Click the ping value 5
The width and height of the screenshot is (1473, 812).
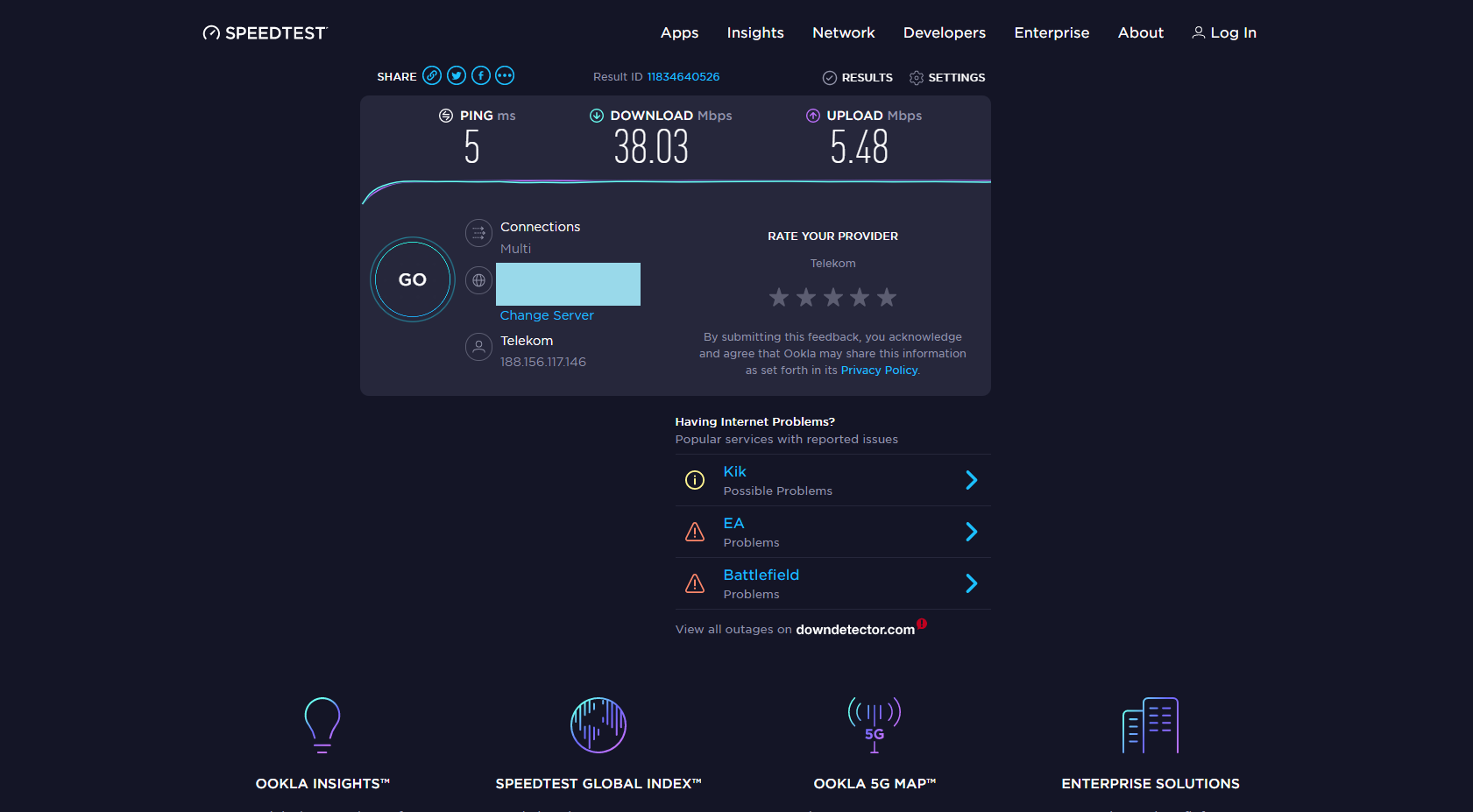coord(472,146)
